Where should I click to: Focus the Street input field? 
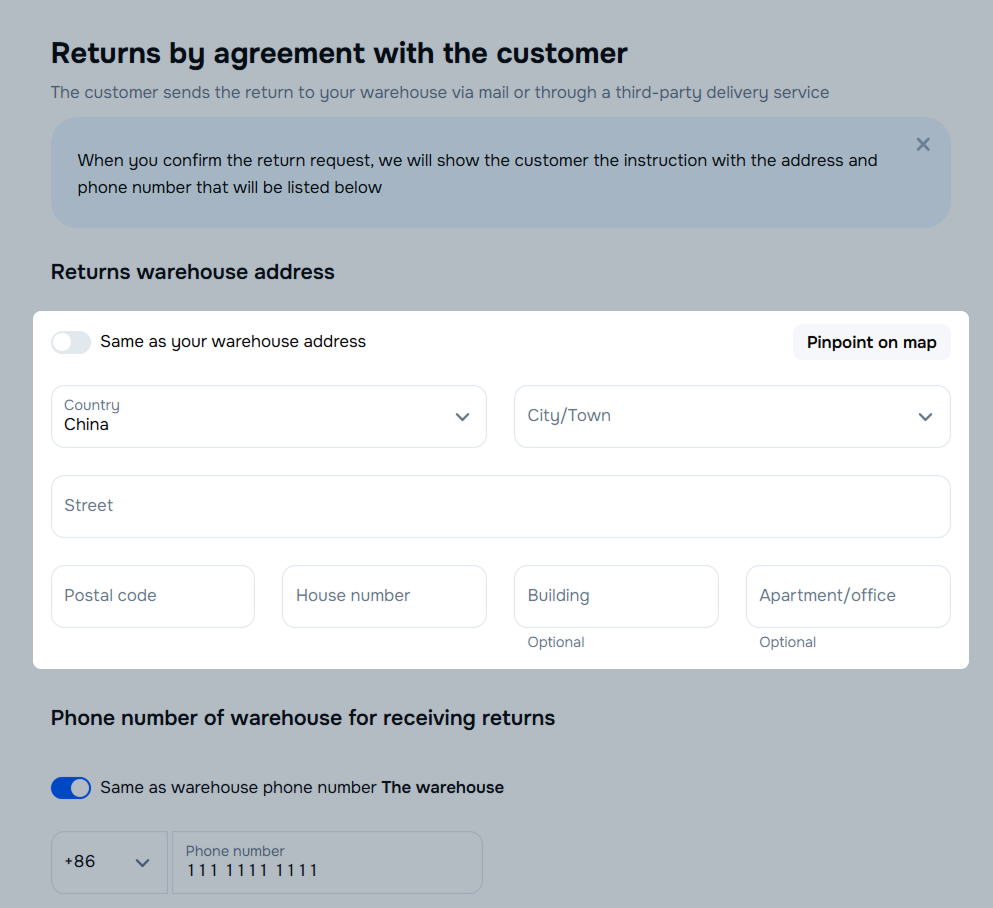click(x=500, y=507)
